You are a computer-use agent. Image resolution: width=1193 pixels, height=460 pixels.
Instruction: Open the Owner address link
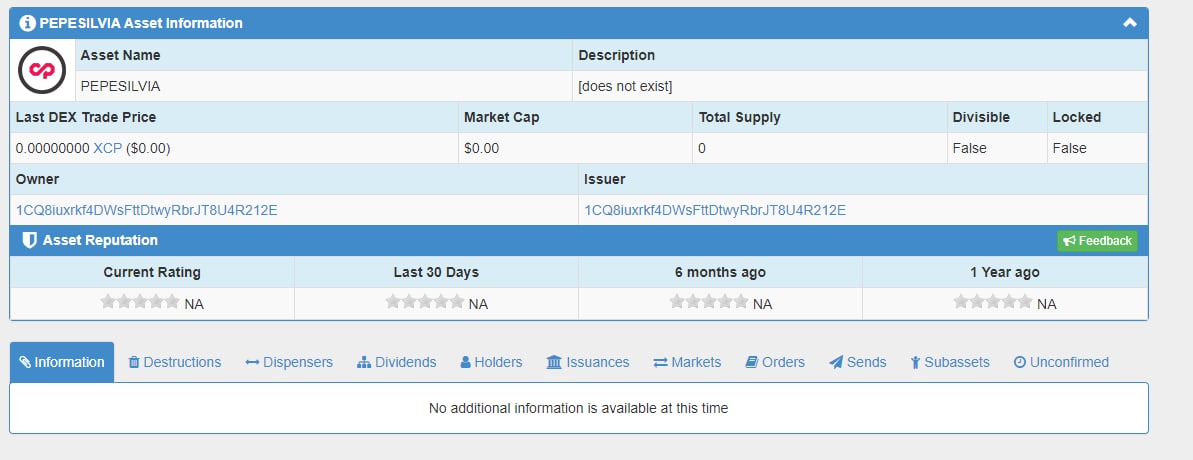point(147,210)
